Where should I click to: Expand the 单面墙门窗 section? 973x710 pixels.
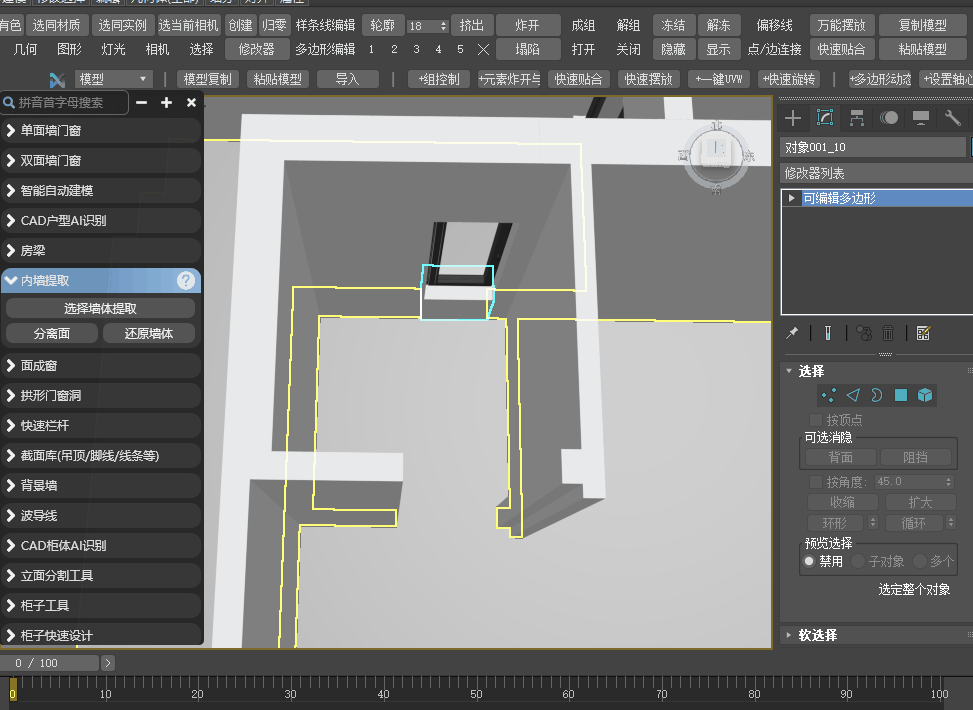(101, 130)
